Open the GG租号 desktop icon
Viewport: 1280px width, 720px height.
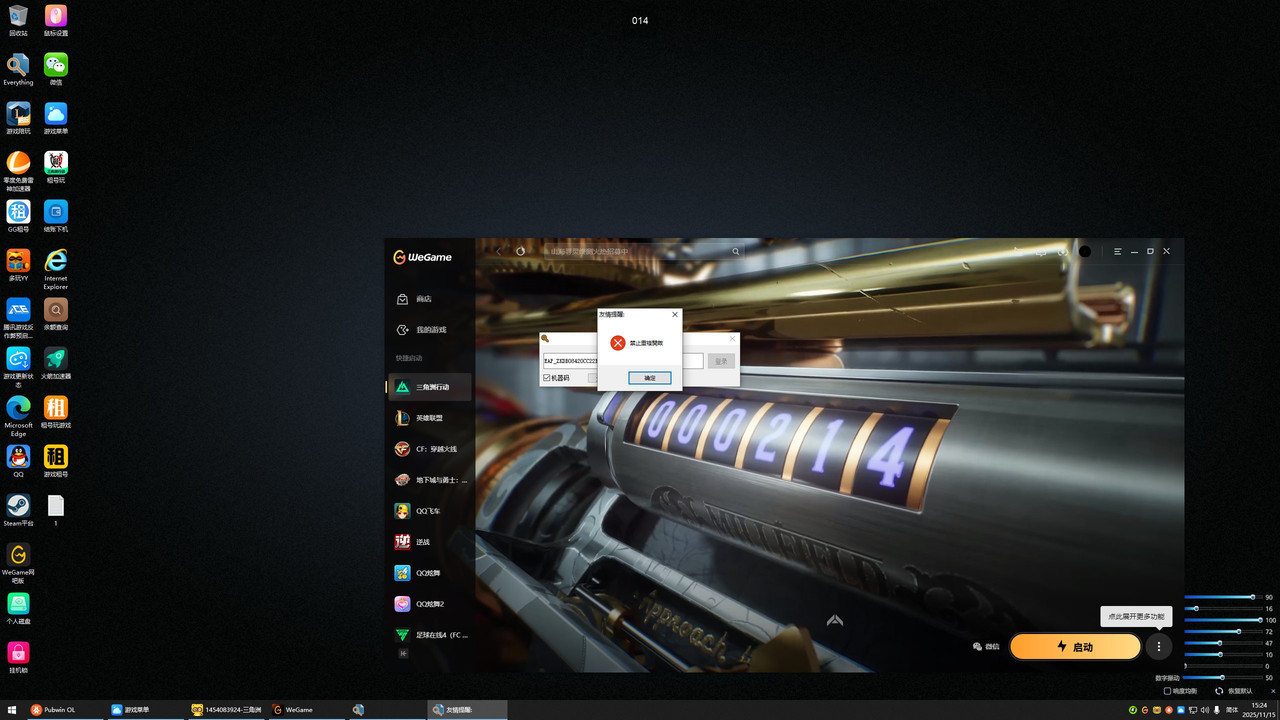[18, 216]
